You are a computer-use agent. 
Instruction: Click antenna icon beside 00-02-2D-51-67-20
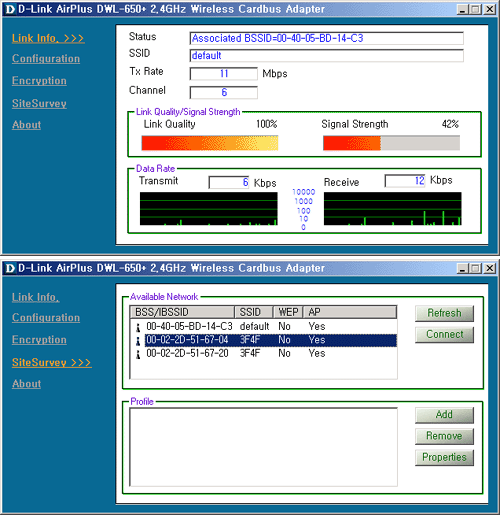pos(138,354)
